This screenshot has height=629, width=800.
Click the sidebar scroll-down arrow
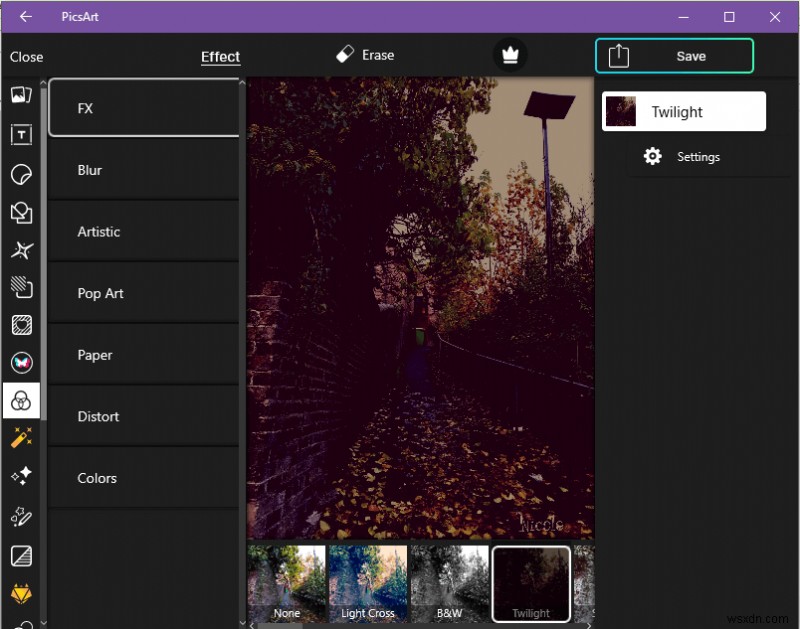[x=43, y=623]
